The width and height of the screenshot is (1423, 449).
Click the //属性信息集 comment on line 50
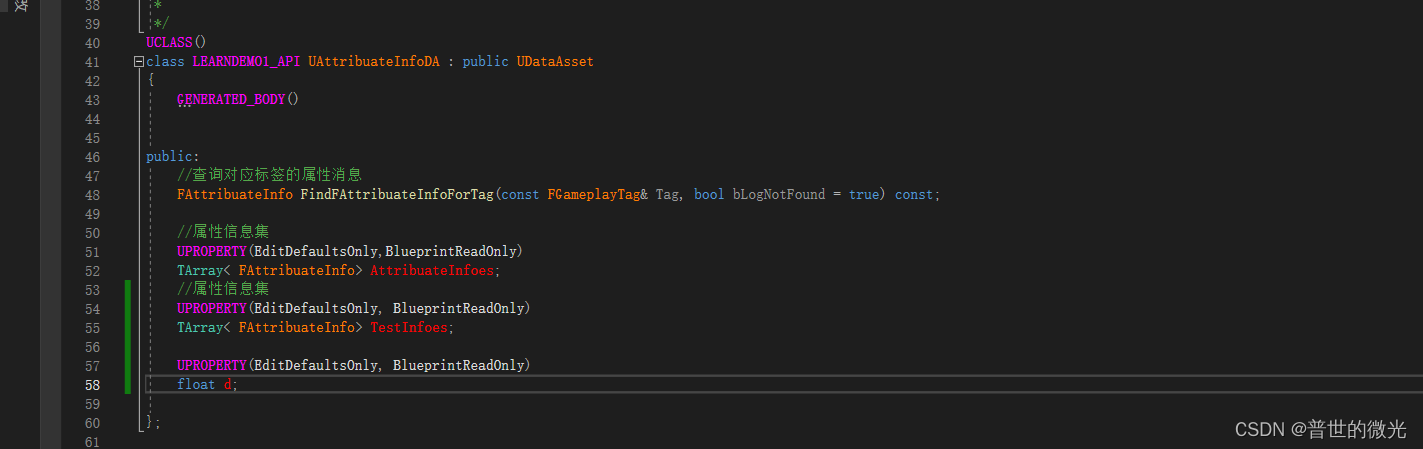point(223,232)
